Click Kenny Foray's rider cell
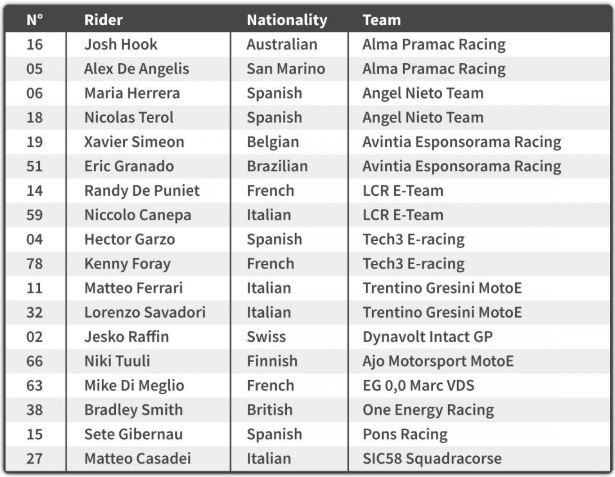615x477 pixels. coord(127,264)
